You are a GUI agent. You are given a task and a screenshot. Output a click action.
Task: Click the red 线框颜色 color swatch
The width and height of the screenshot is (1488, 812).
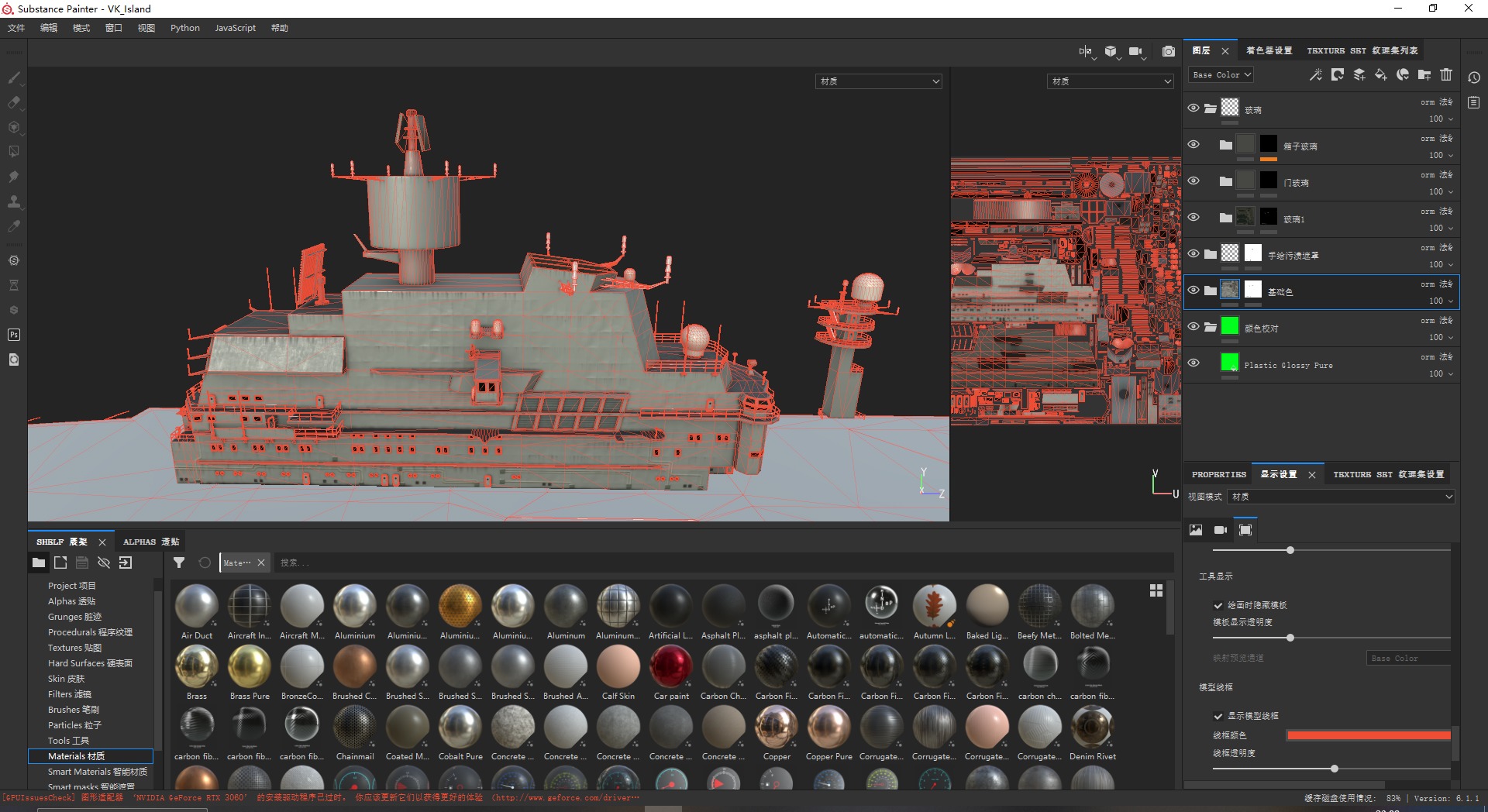point(1369,735)
